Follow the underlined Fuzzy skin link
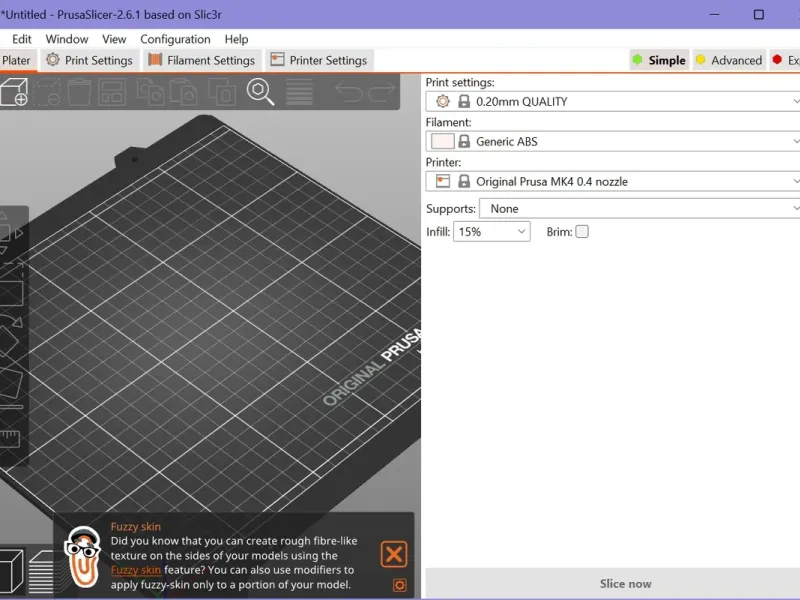Viewport: 800px width, 600px height. click(x=136, y=570)
